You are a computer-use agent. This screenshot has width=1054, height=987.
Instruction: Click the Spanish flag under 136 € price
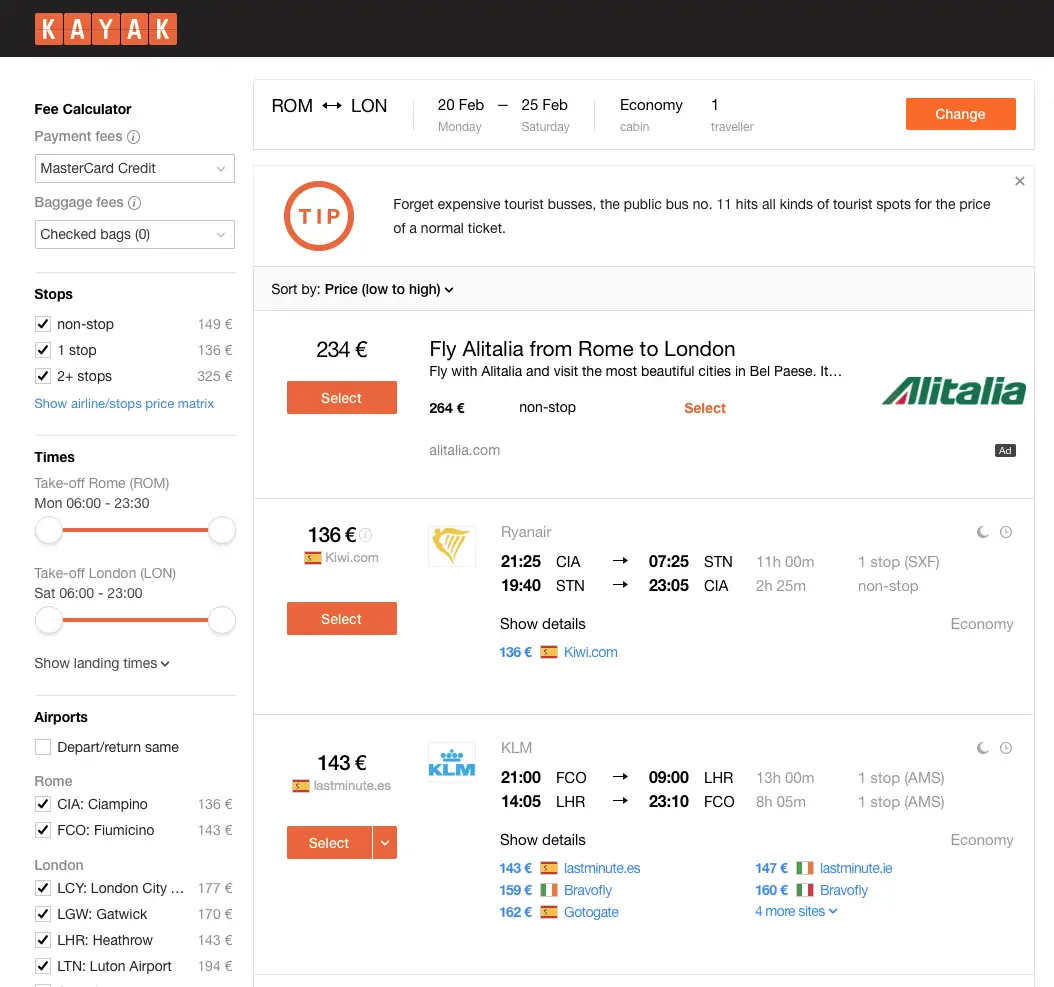click(x=313, y=557)
